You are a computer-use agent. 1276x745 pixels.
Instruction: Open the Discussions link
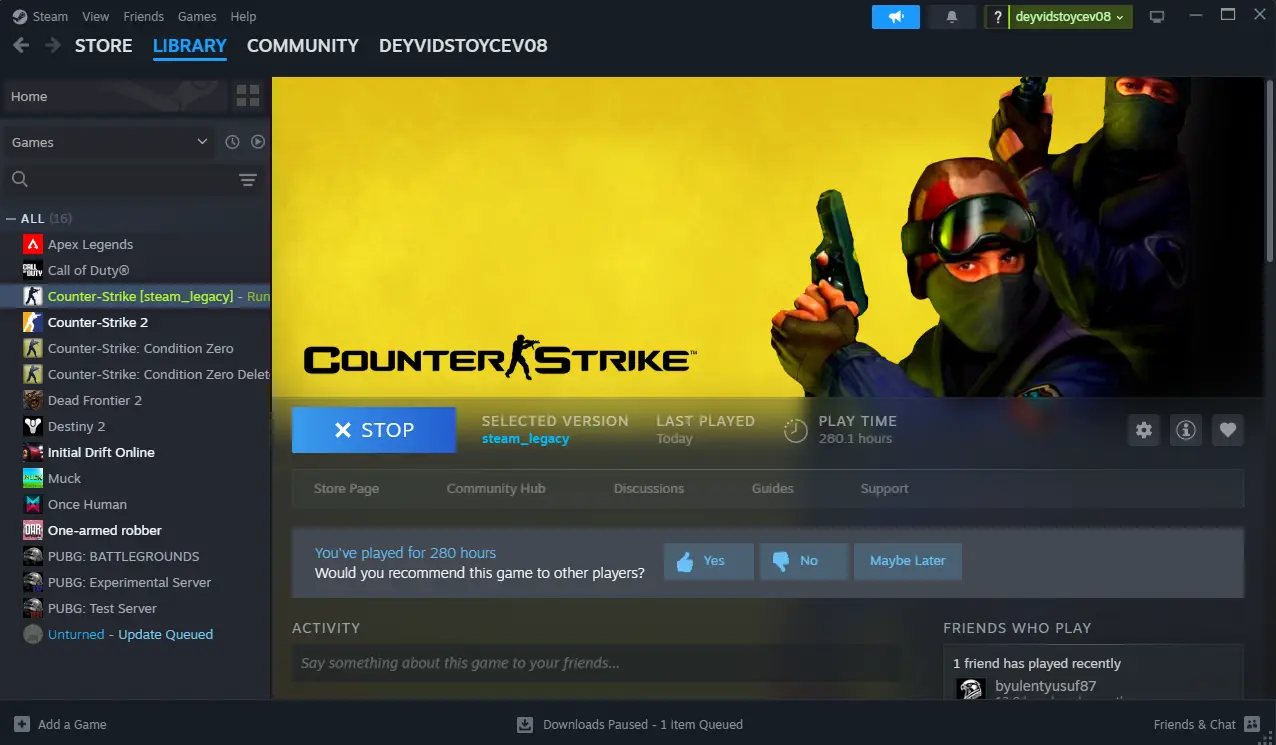coord(649,489)
